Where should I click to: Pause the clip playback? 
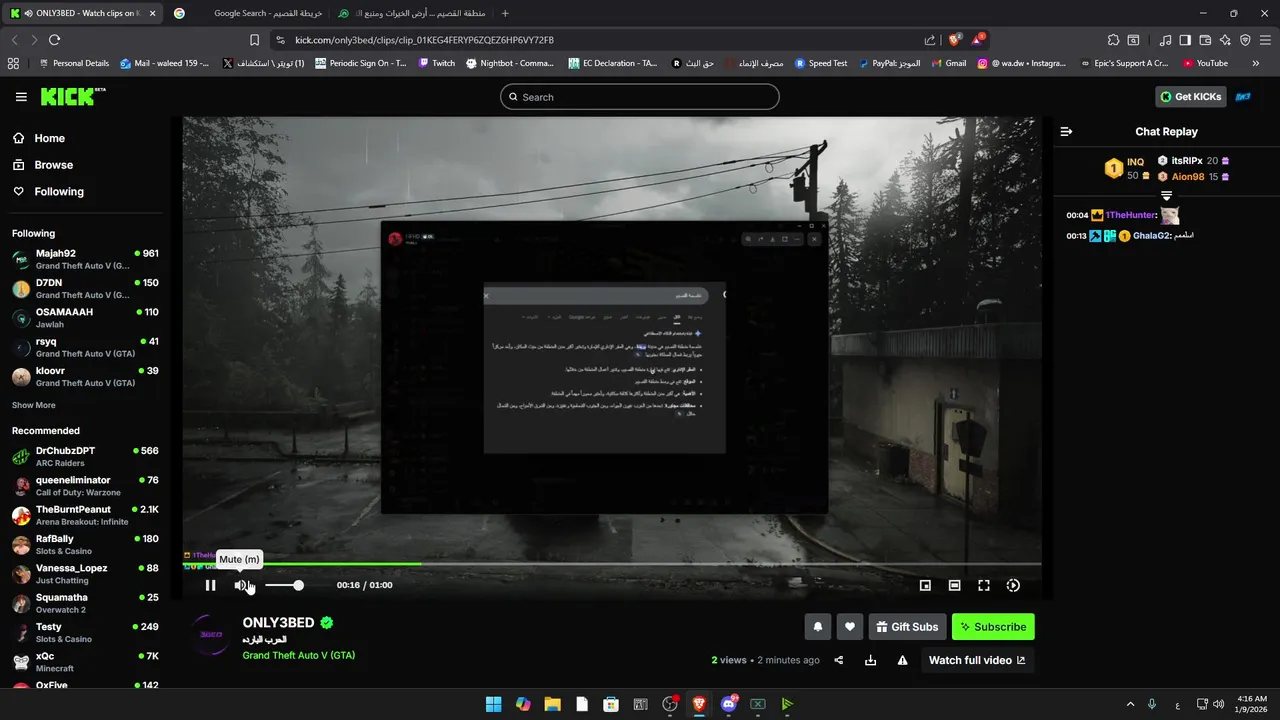point(210,585)
